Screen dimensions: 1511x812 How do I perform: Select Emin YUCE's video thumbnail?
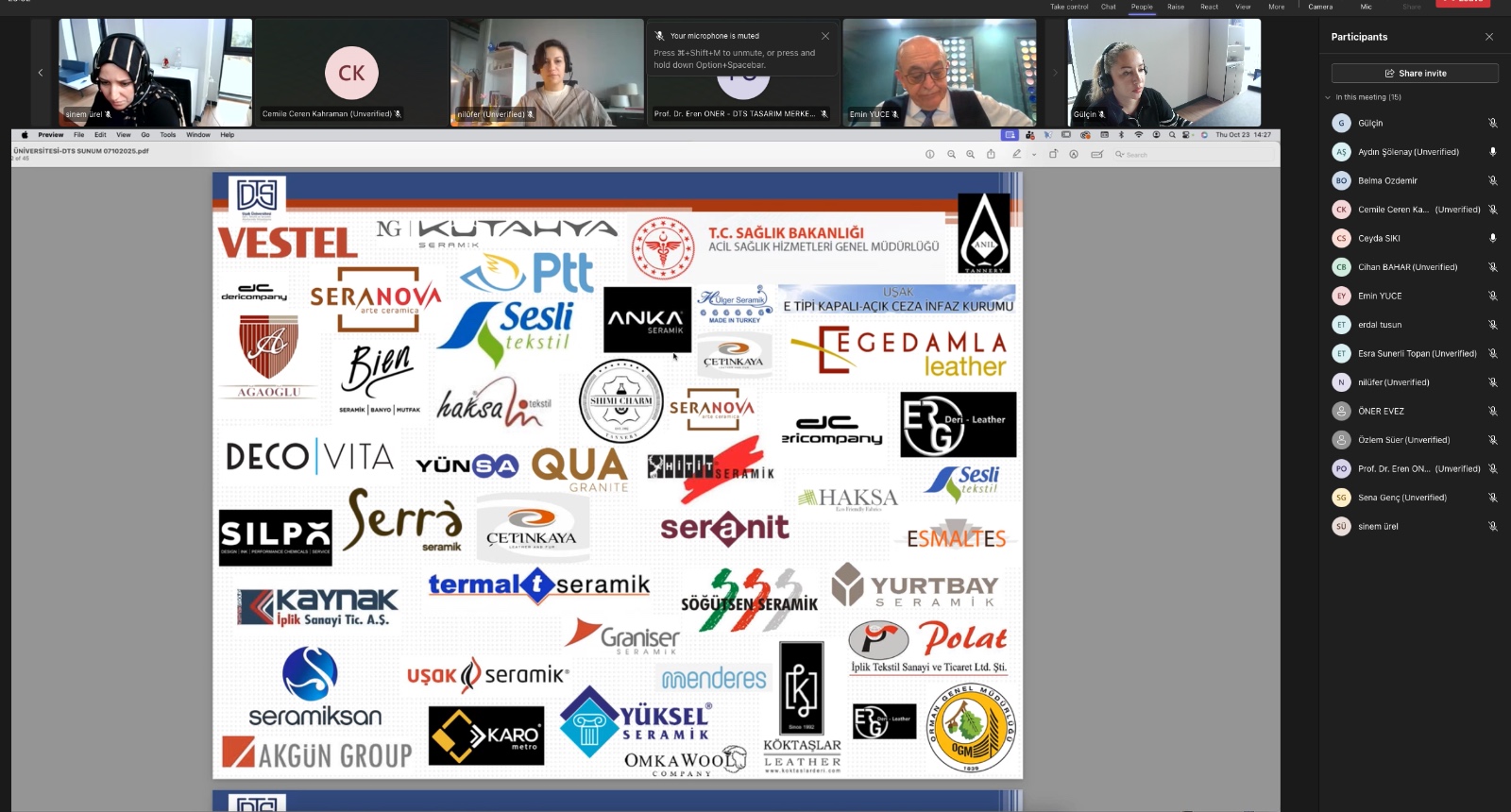[x=939, y=73]
